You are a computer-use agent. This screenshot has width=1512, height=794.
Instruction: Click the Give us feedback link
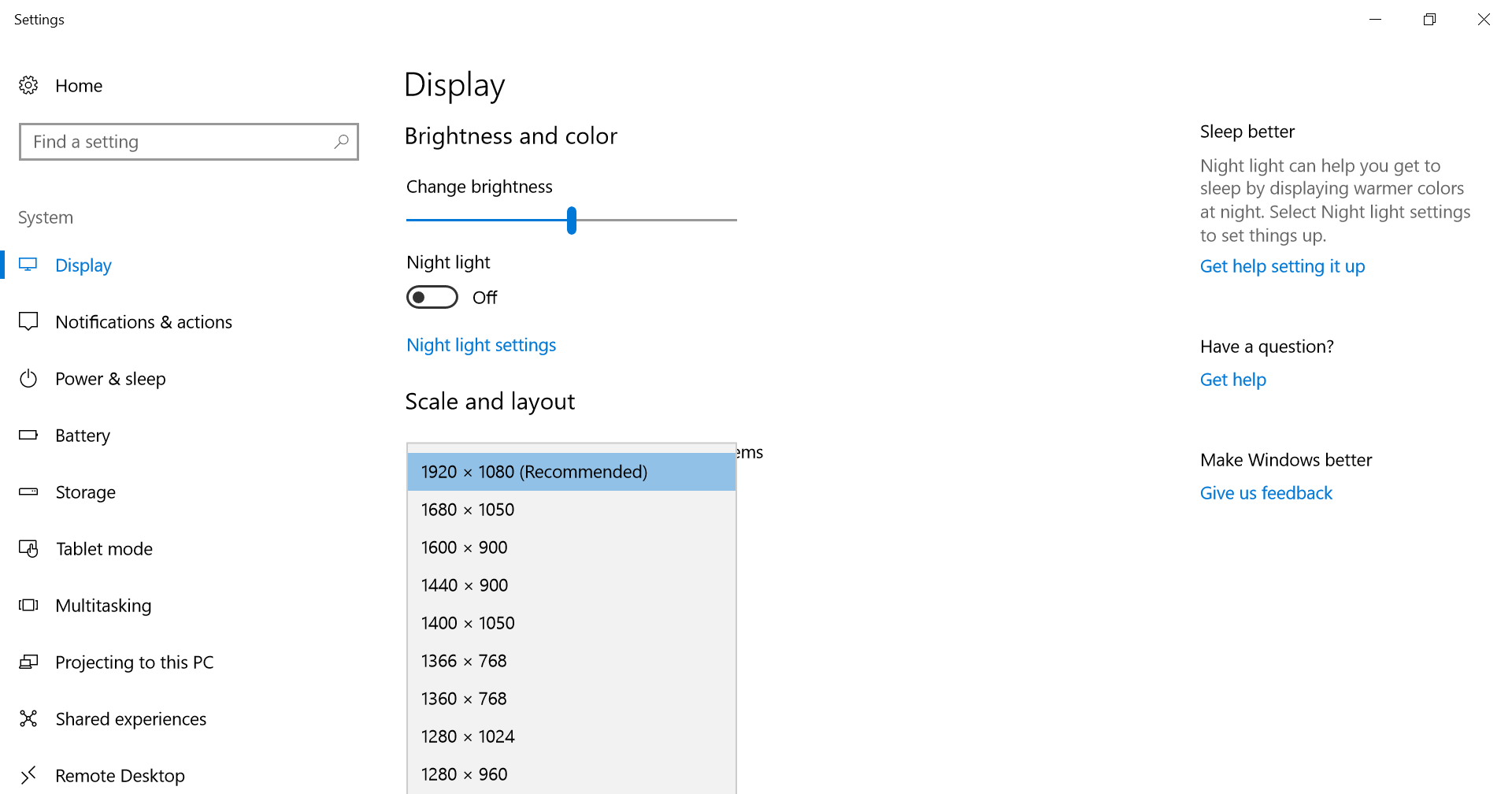(1266, 493)
